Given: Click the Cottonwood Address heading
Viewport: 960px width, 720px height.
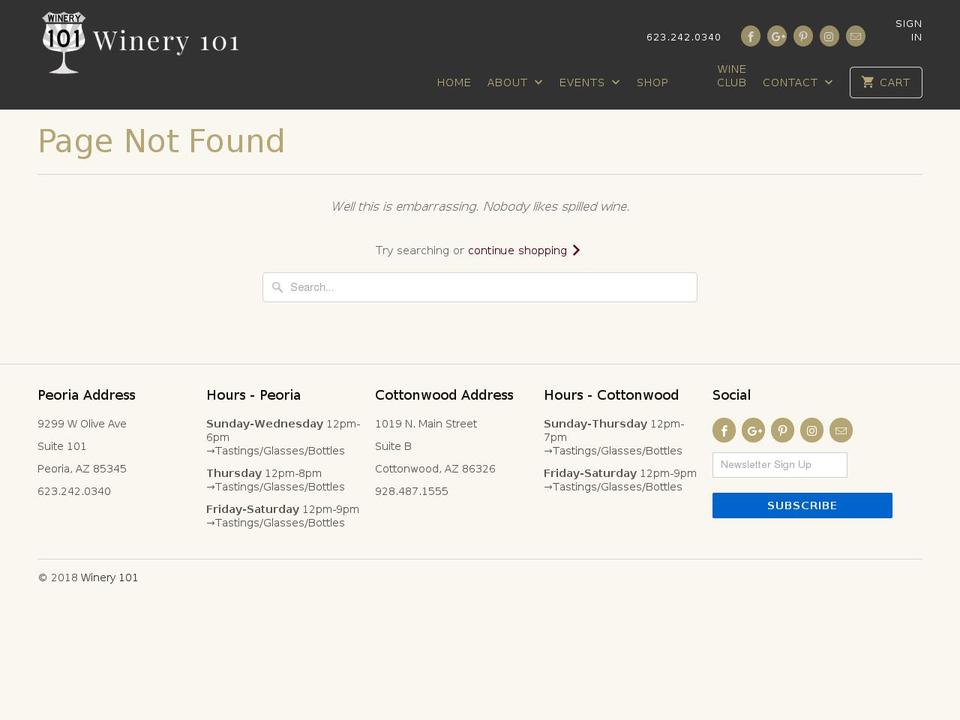Looking at the screenshot, I should coord(444,395).
